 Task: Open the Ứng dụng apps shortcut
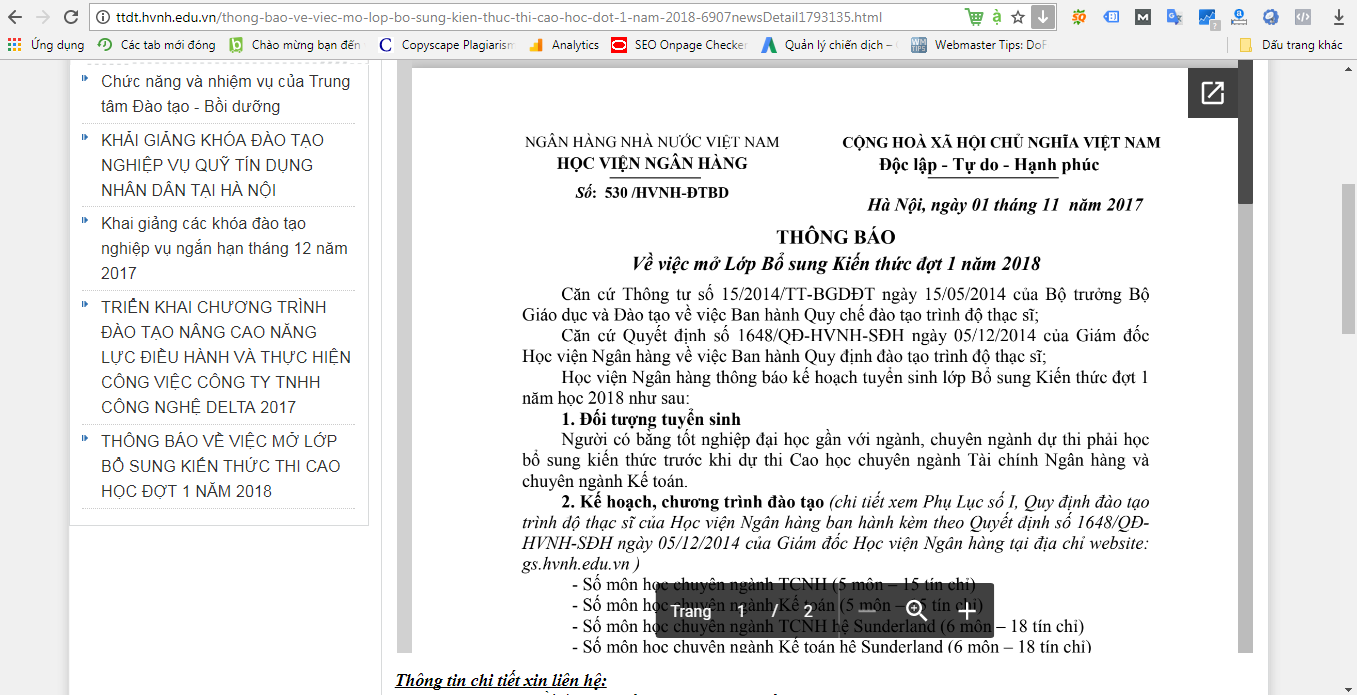(45, 45)
